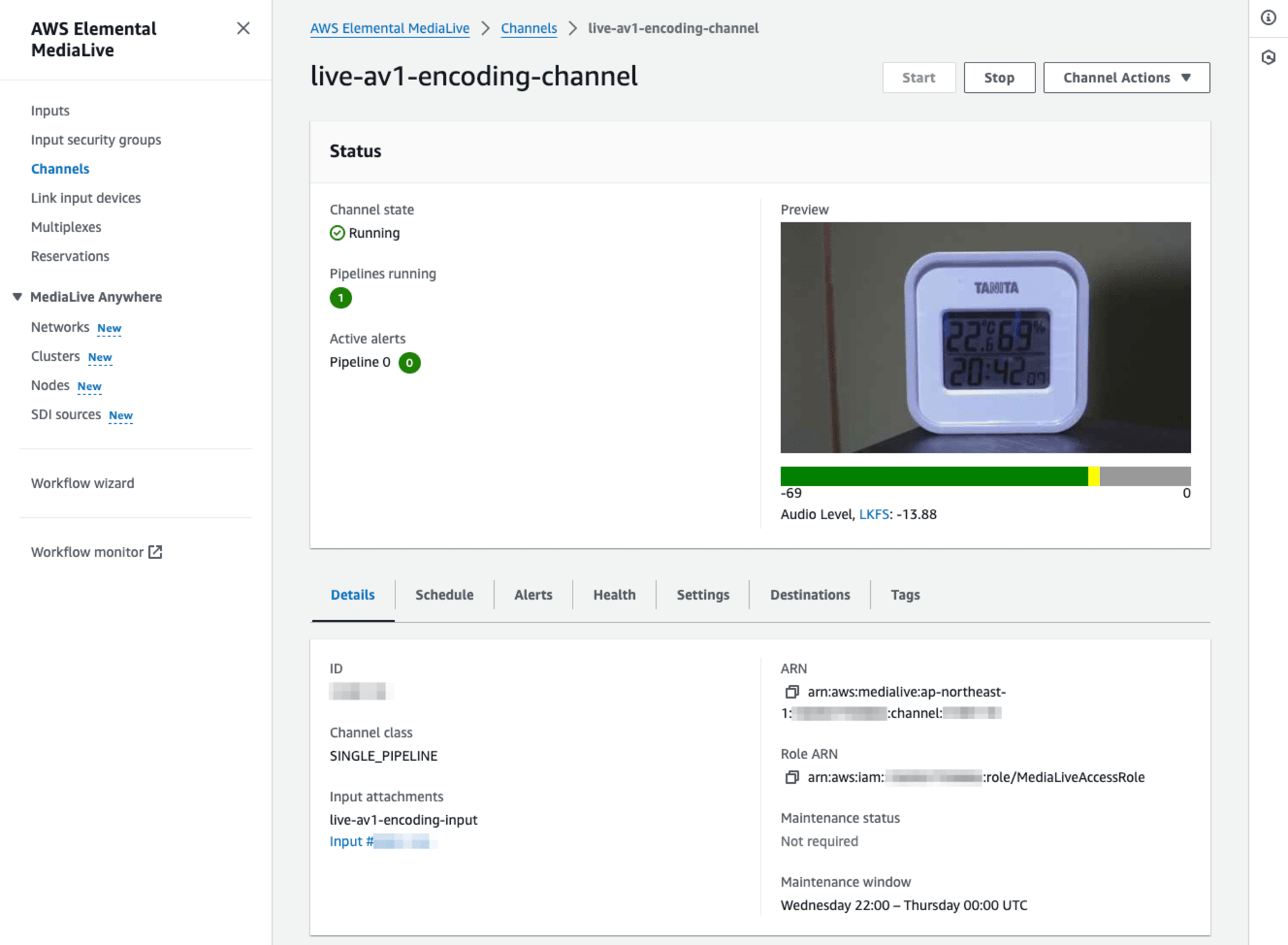1288x945 pixels.
Task: Open the Destinations tab
Action: (x=810, y=595)
